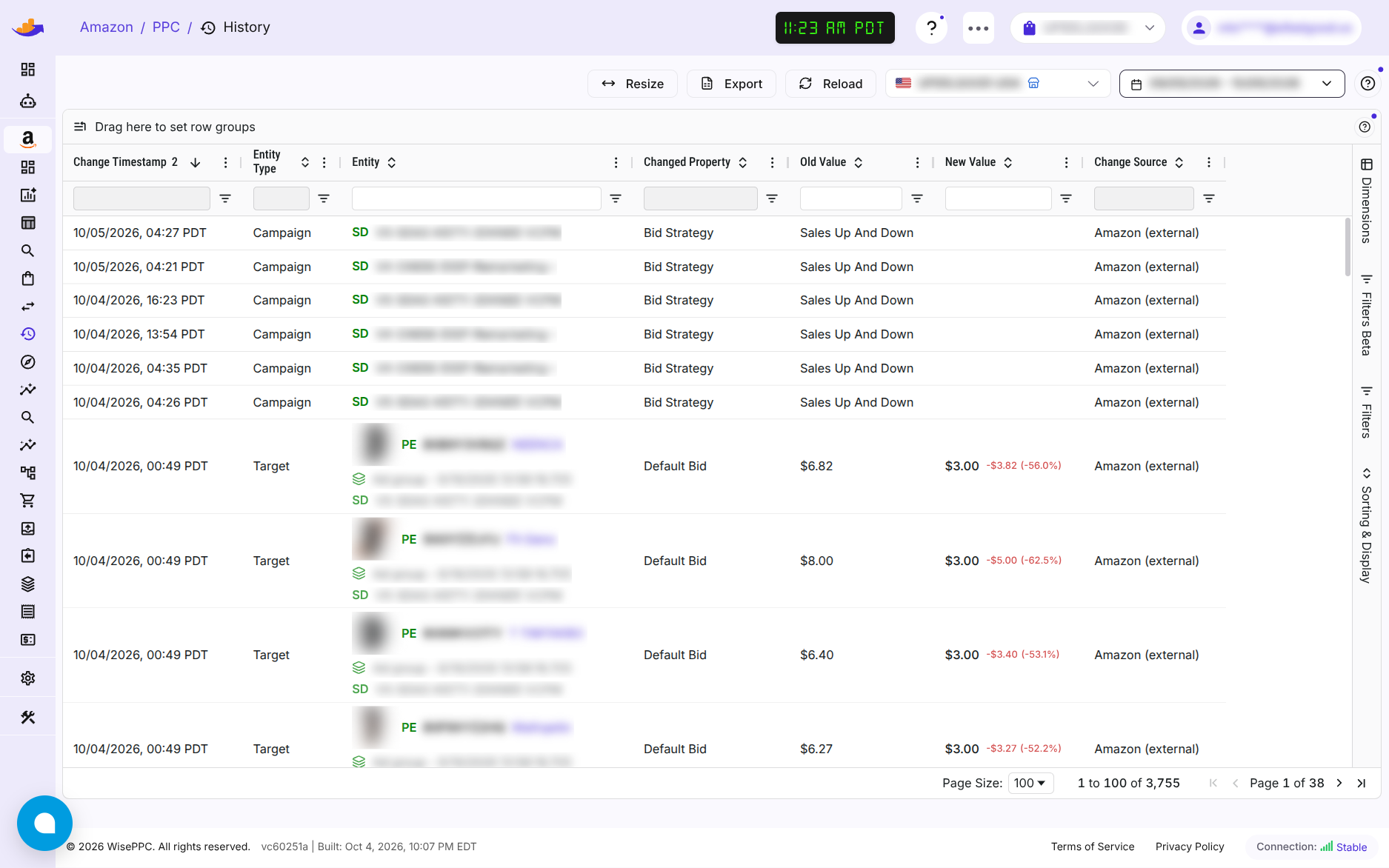Open the Page Size 100 dropdown
1389x868 pixels.
1030,784
